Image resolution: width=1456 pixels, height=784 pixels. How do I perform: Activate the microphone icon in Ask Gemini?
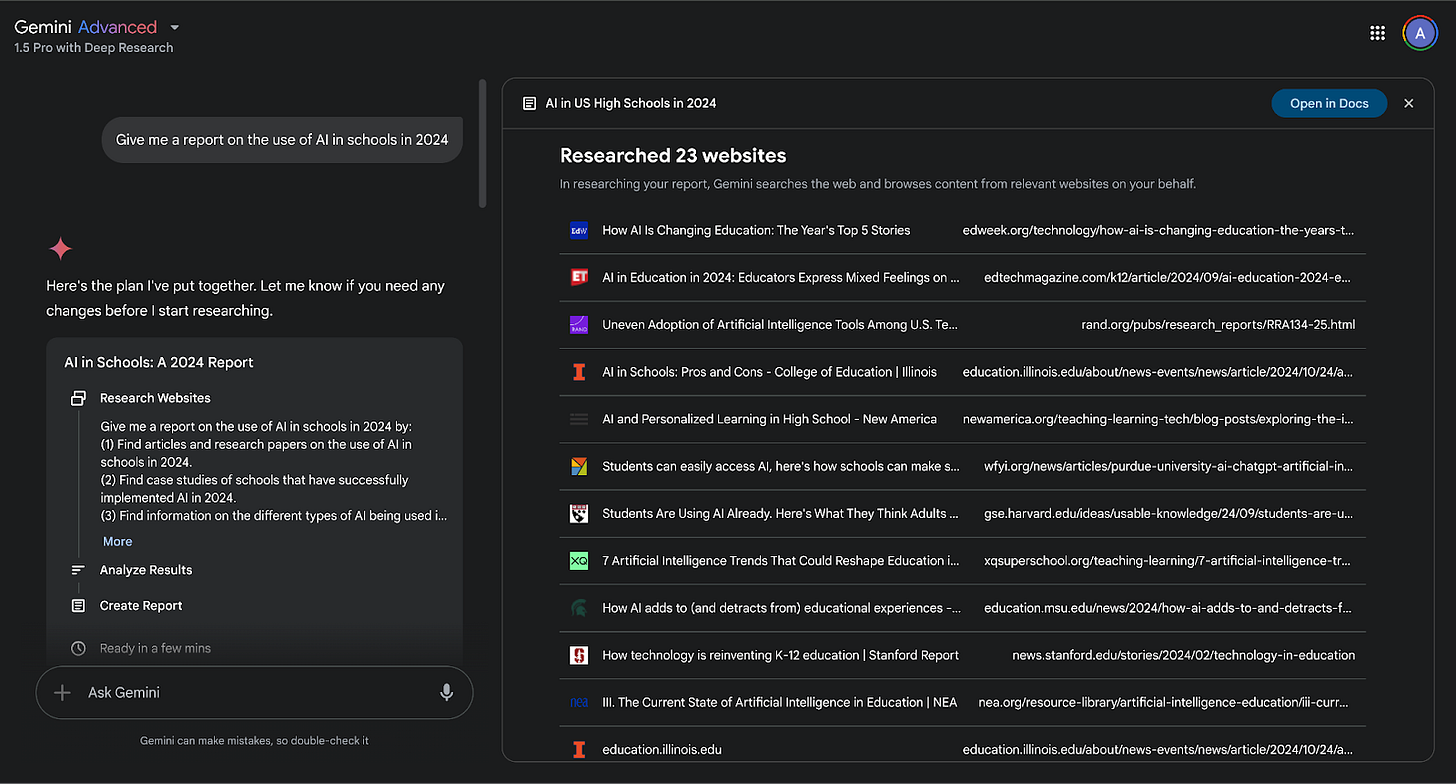tap(446, 692)
